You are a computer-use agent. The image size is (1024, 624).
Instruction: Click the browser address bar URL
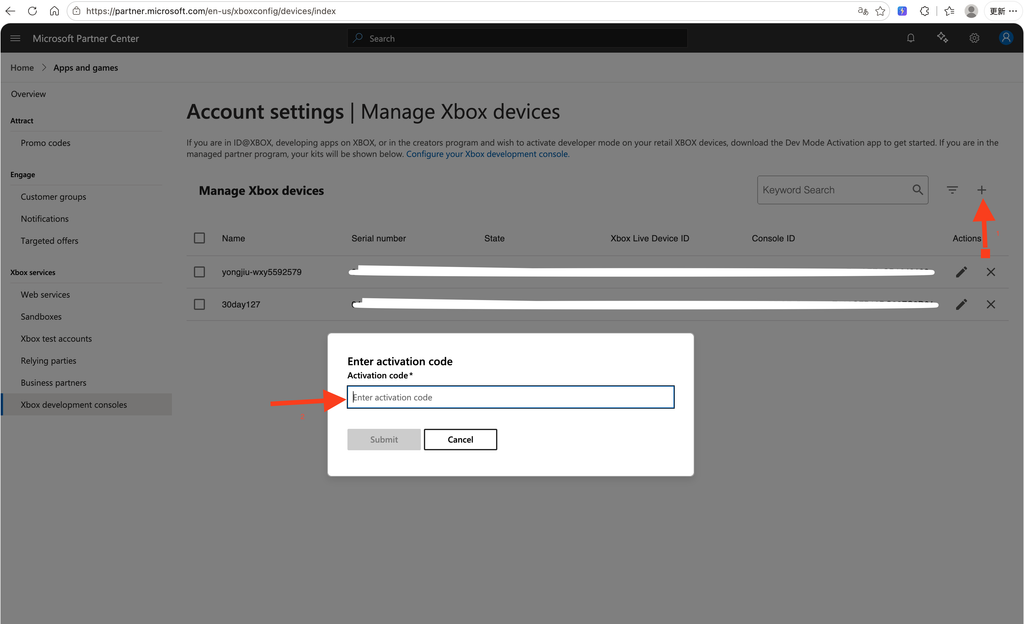point(210,11)
